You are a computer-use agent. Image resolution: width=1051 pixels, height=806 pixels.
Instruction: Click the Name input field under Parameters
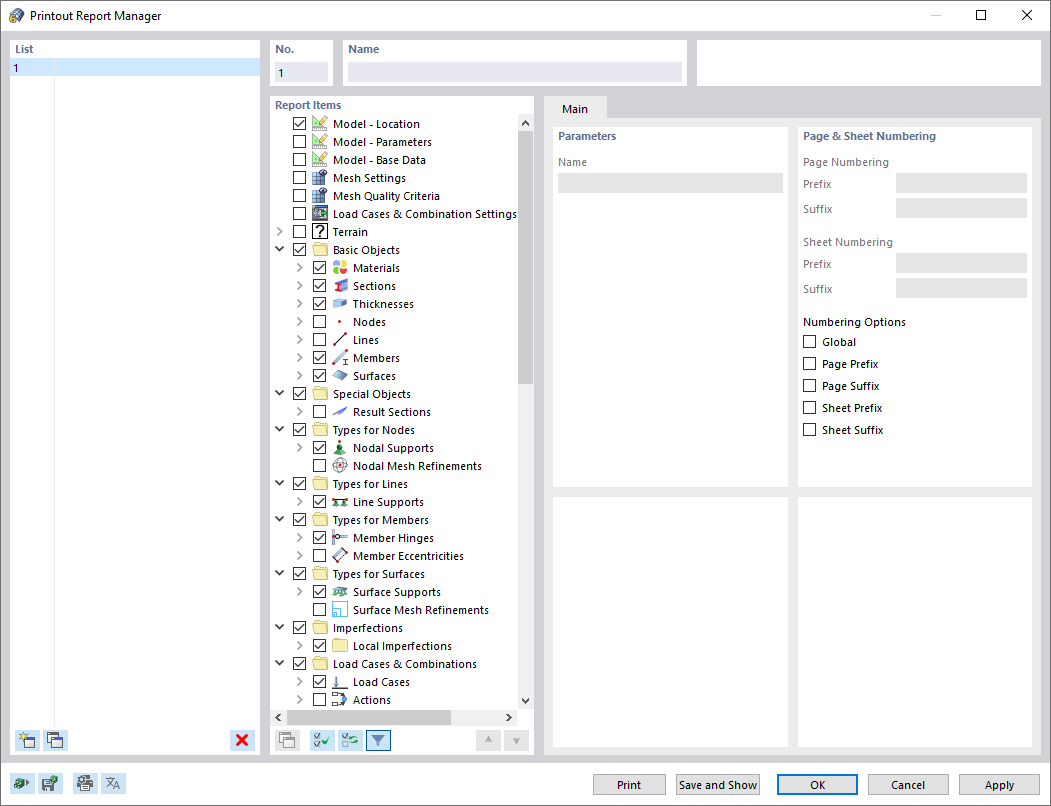coord(669,183)
